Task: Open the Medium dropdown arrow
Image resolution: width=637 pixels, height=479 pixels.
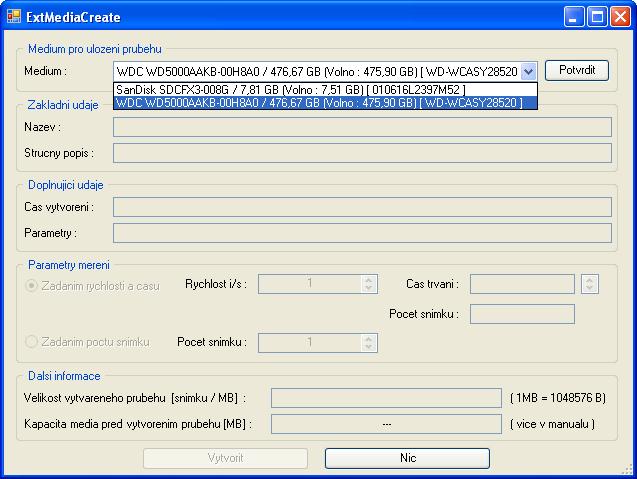Action: tap(528, 72)
